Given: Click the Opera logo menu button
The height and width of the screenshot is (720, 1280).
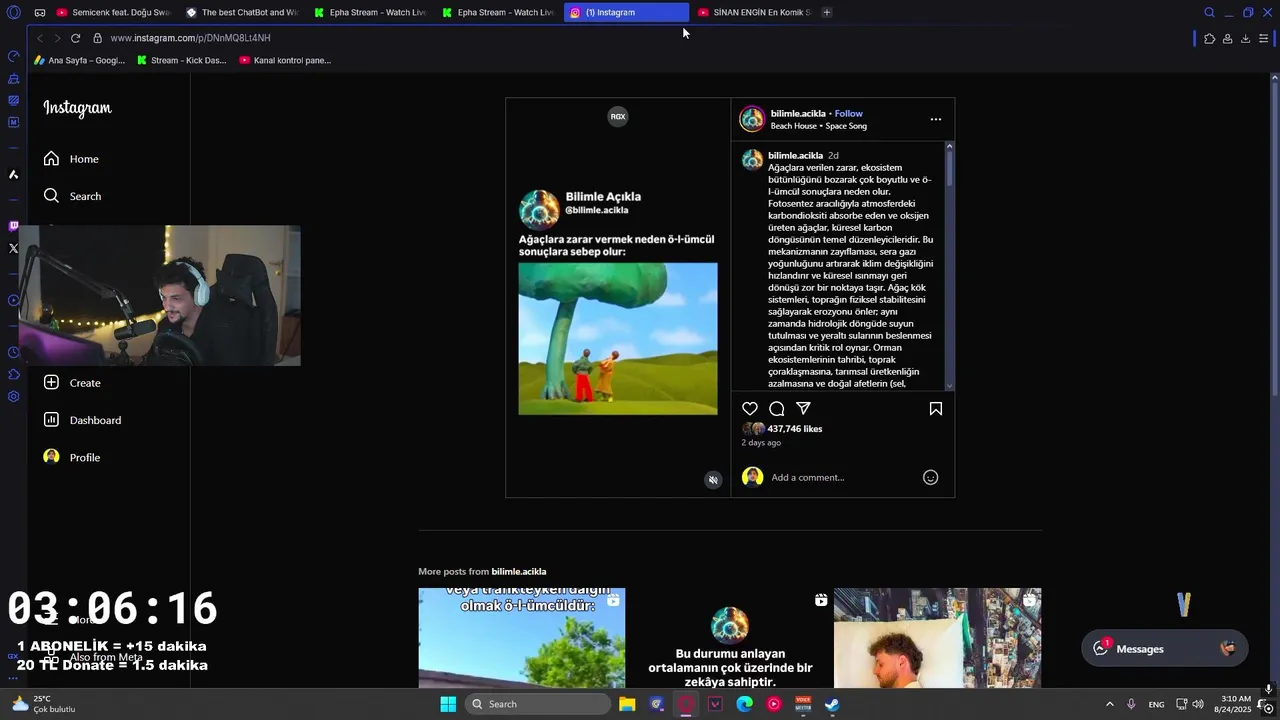Looking at the screenshot, I should (x=13, y=12).
